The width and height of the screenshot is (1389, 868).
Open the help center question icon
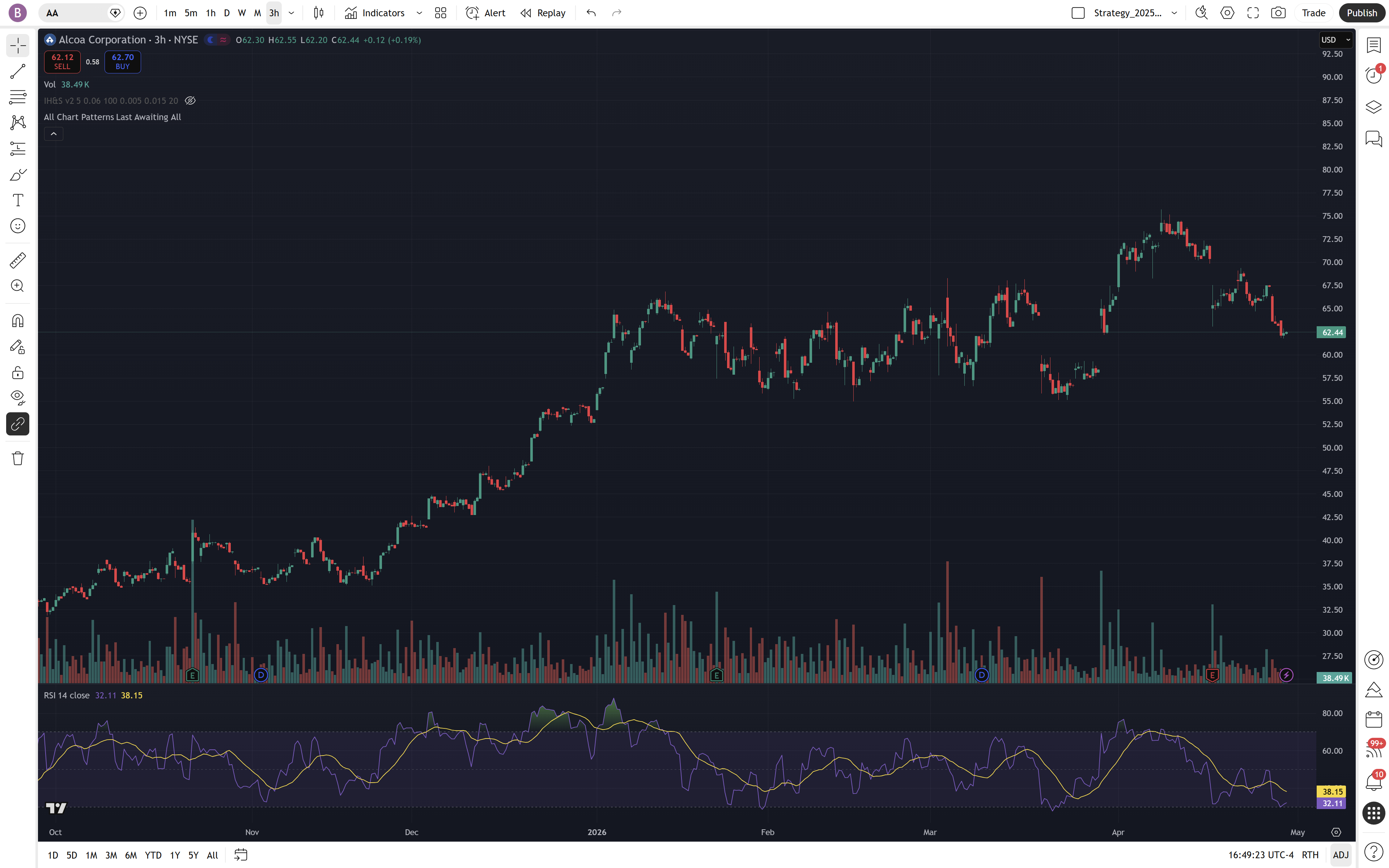1373,852
